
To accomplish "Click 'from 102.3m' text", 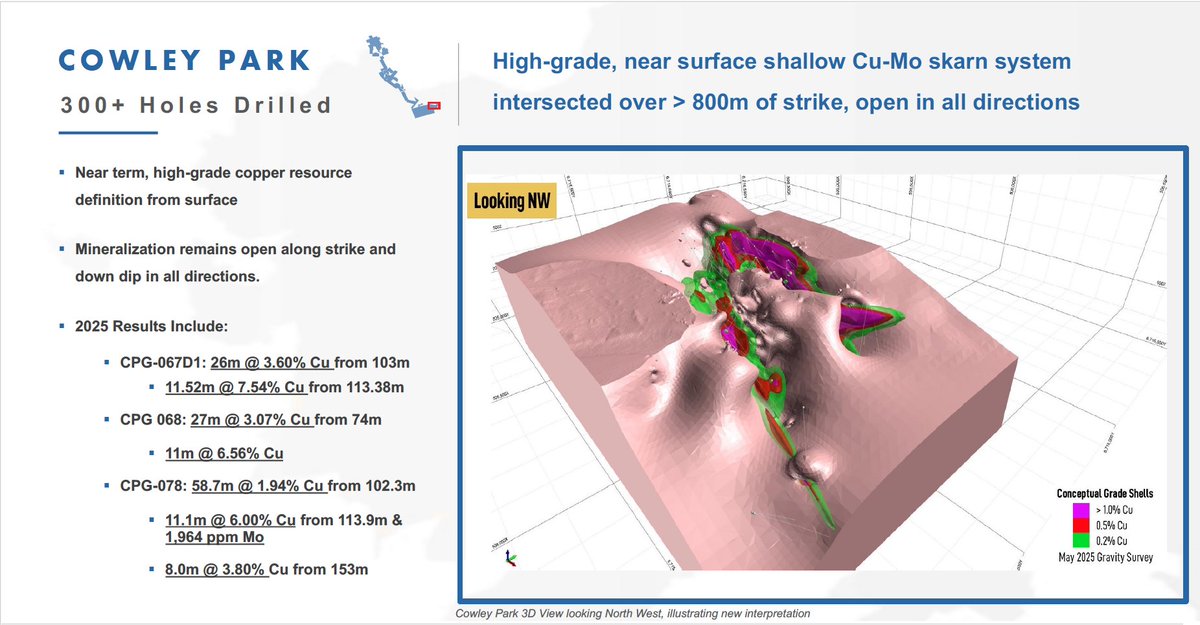I will click(x=371, y=487).
